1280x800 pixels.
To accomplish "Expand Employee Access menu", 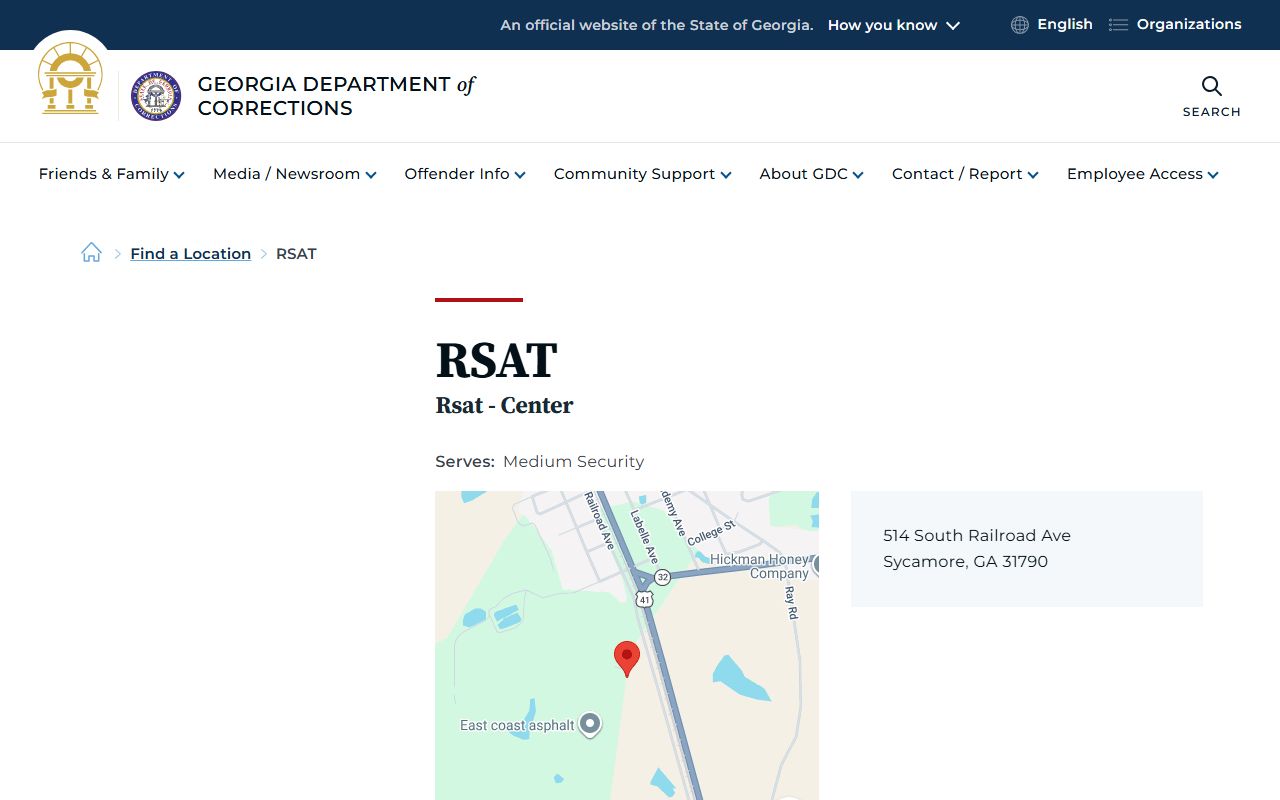I will click(x=1143, y=174).
